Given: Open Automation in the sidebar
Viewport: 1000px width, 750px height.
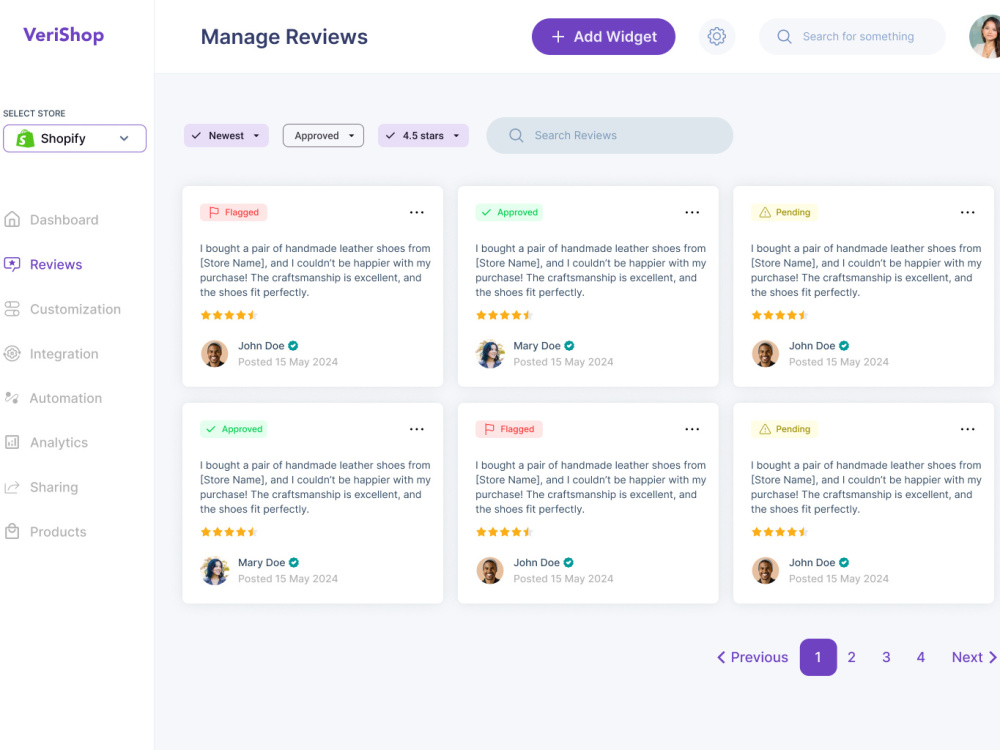Looking at the screenshot, I should click(x=66, y=398).
